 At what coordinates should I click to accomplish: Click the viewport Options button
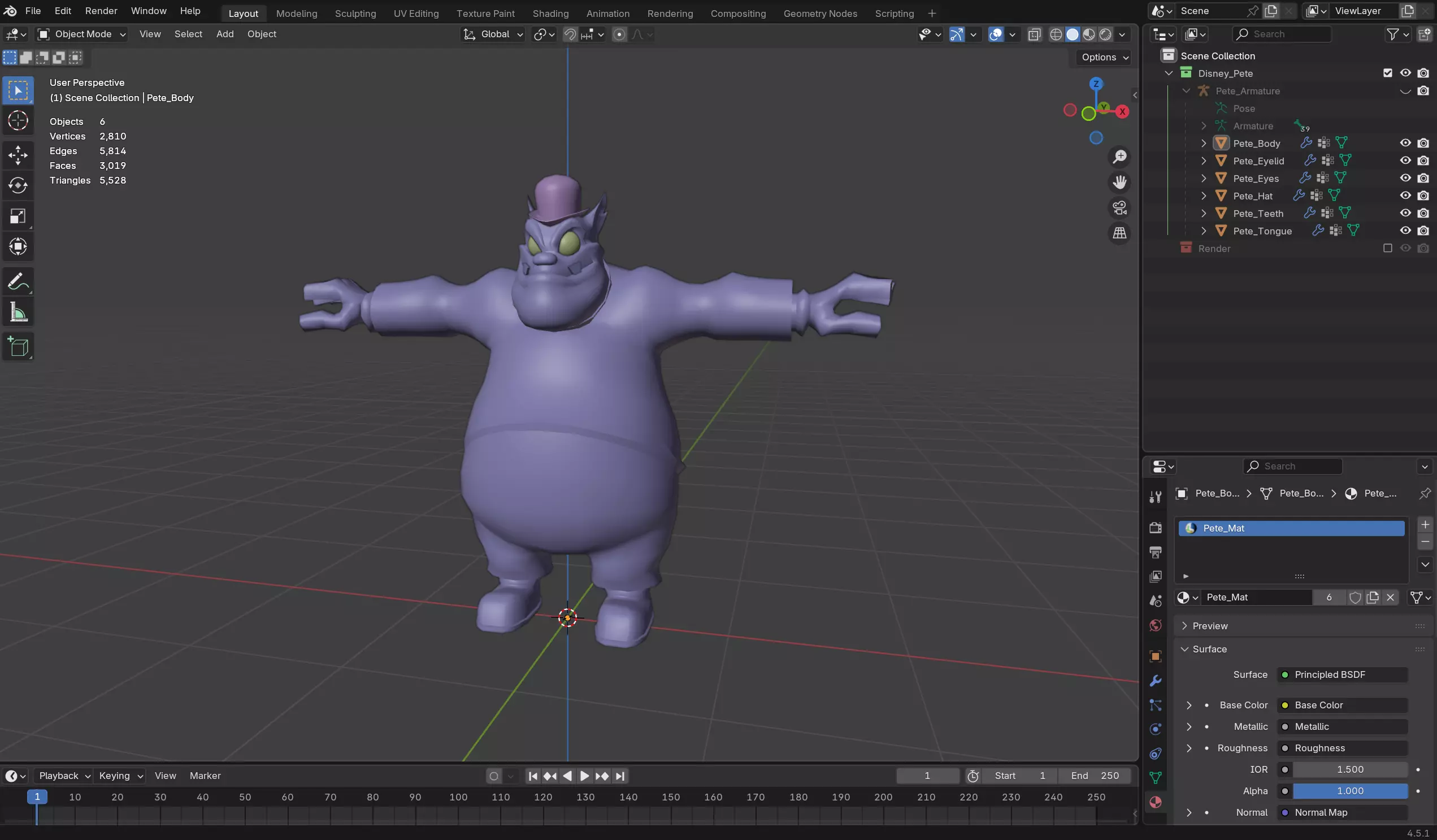(x=1104, y=57)
